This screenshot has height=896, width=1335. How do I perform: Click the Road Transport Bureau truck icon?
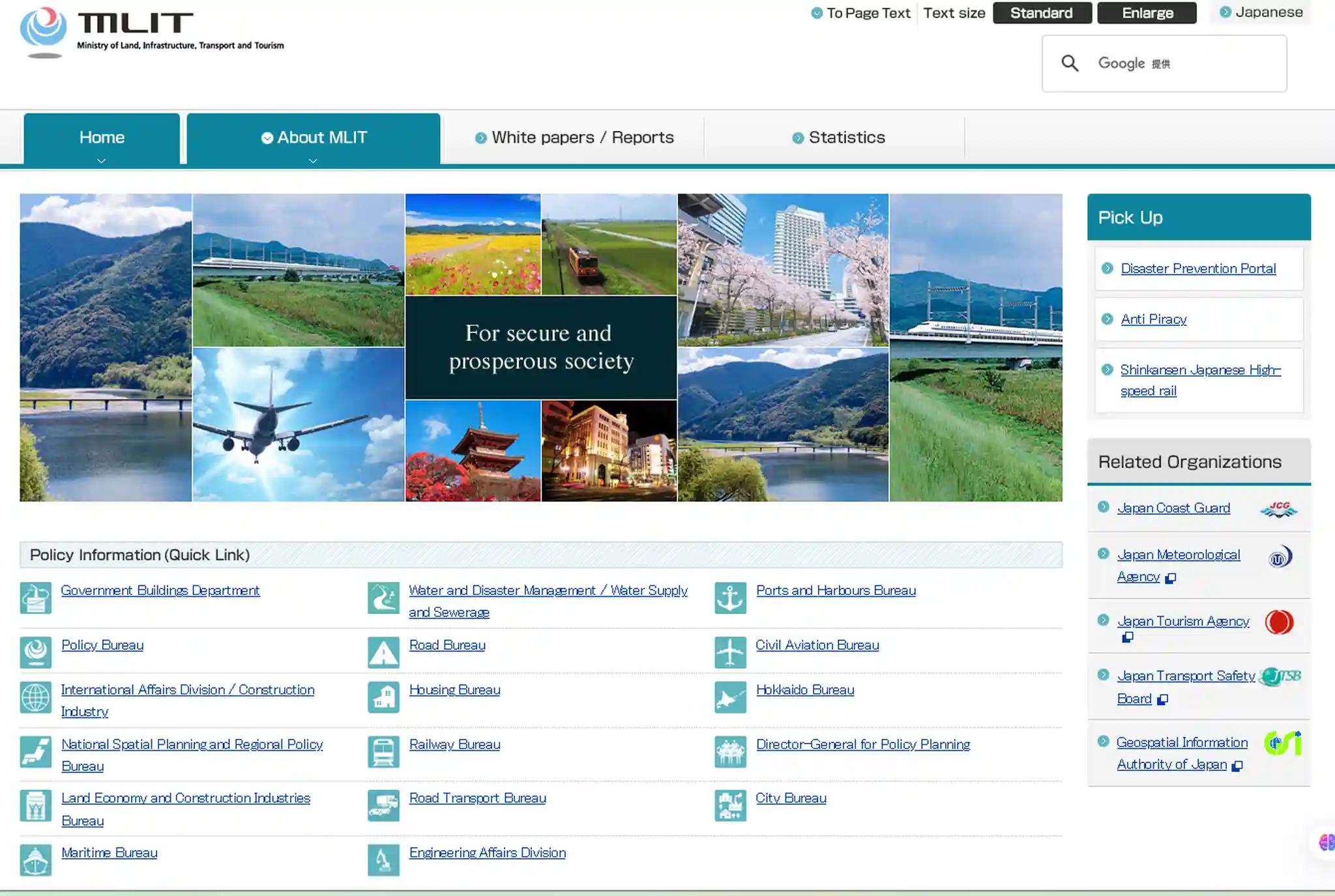(x=383, y=806)
